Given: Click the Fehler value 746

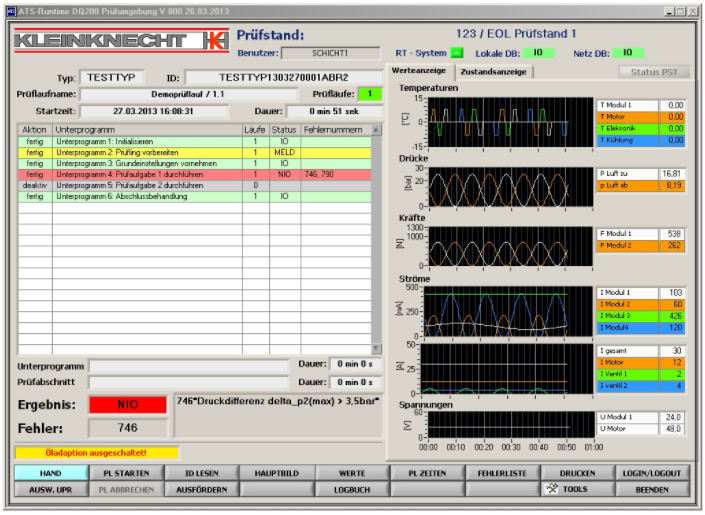Looking at the screenshot, I should tap(128, 428).
